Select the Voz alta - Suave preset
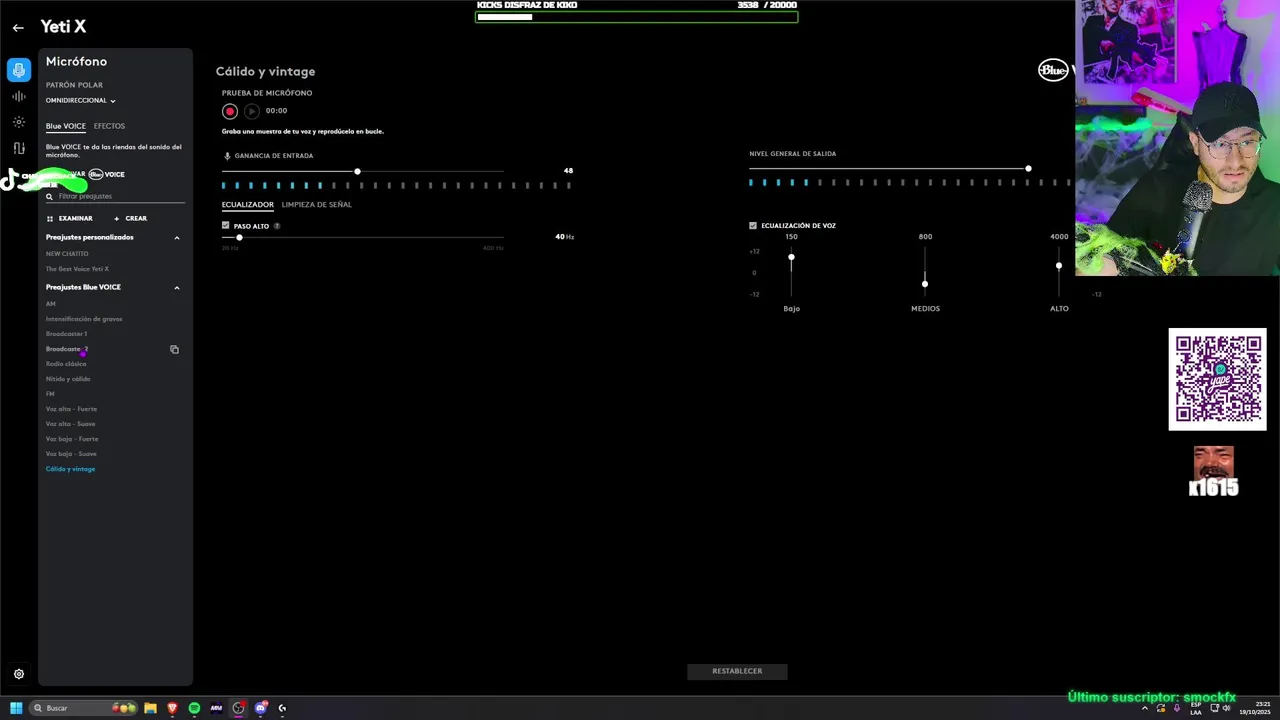This screenshot has width=1280, height=720. (70, 424)
